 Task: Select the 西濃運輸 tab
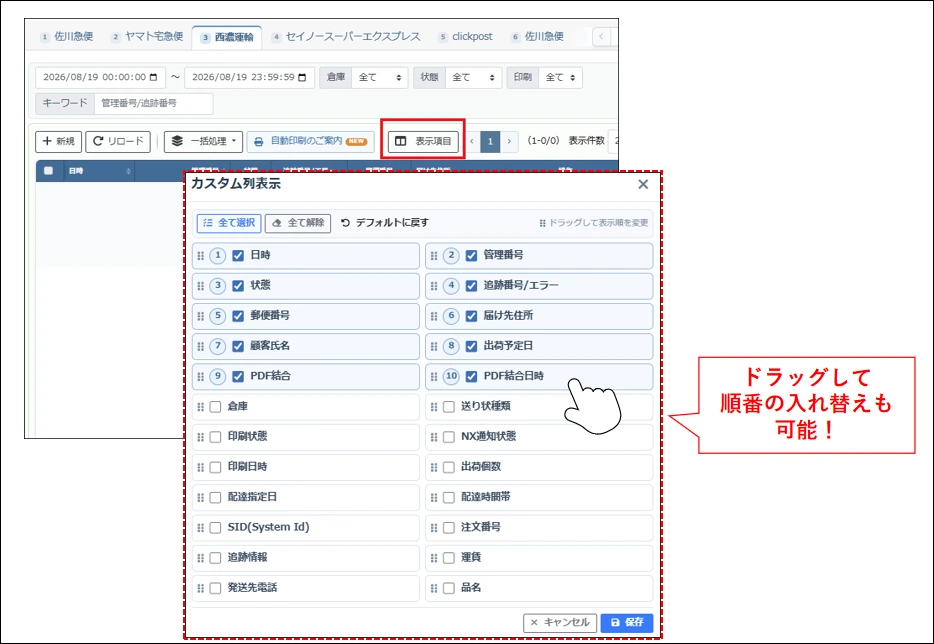point(227,37)
